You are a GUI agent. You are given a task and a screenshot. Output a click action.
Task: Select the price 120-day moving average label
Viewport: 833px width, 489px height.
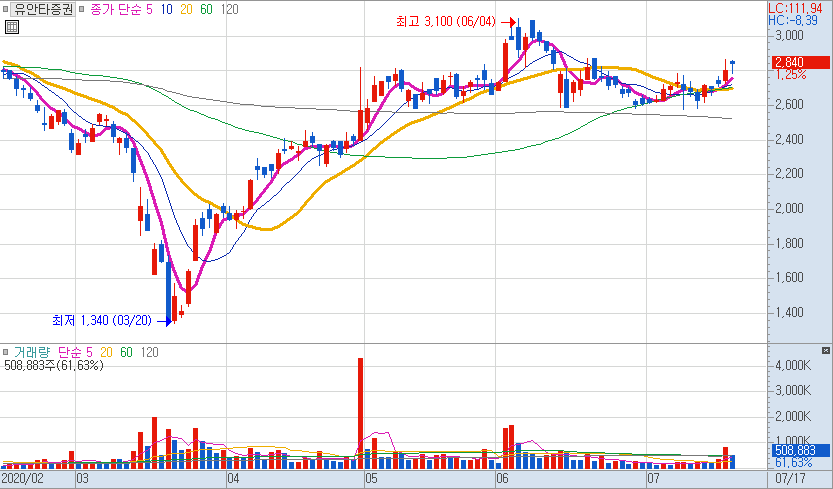tap(230, 9)
